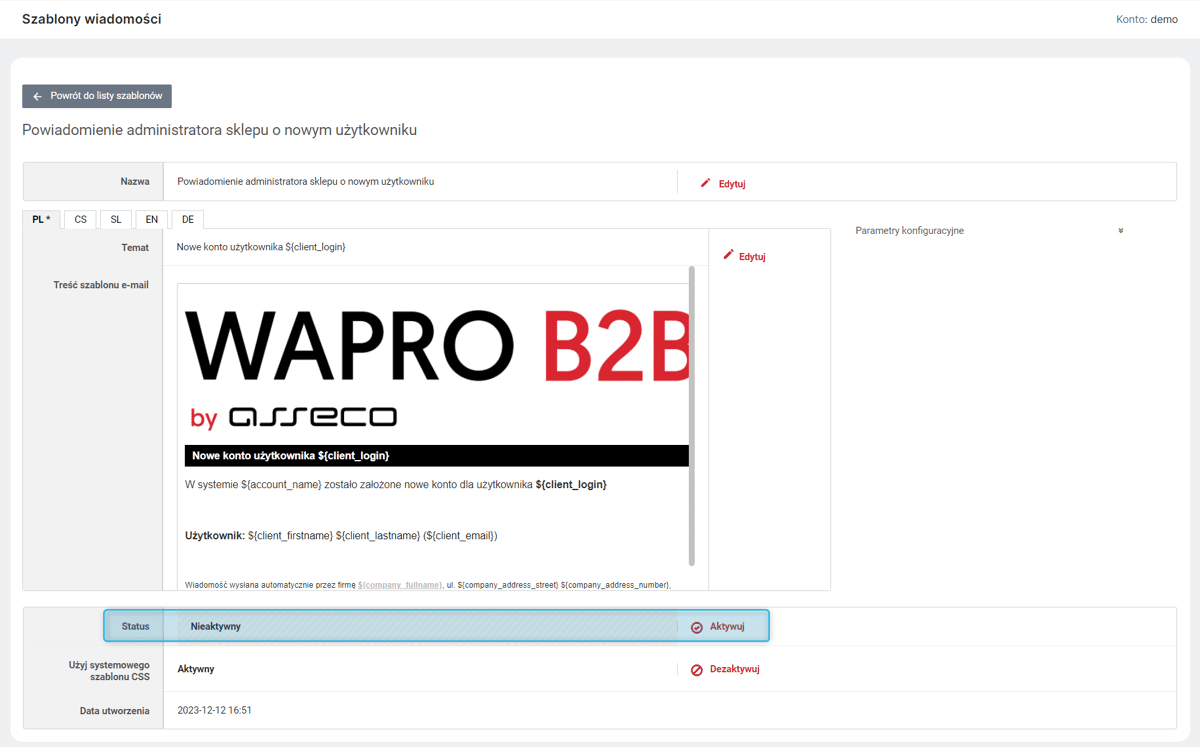
Task: Click the Aktywny value in CSS row
Action: point(196,669)
